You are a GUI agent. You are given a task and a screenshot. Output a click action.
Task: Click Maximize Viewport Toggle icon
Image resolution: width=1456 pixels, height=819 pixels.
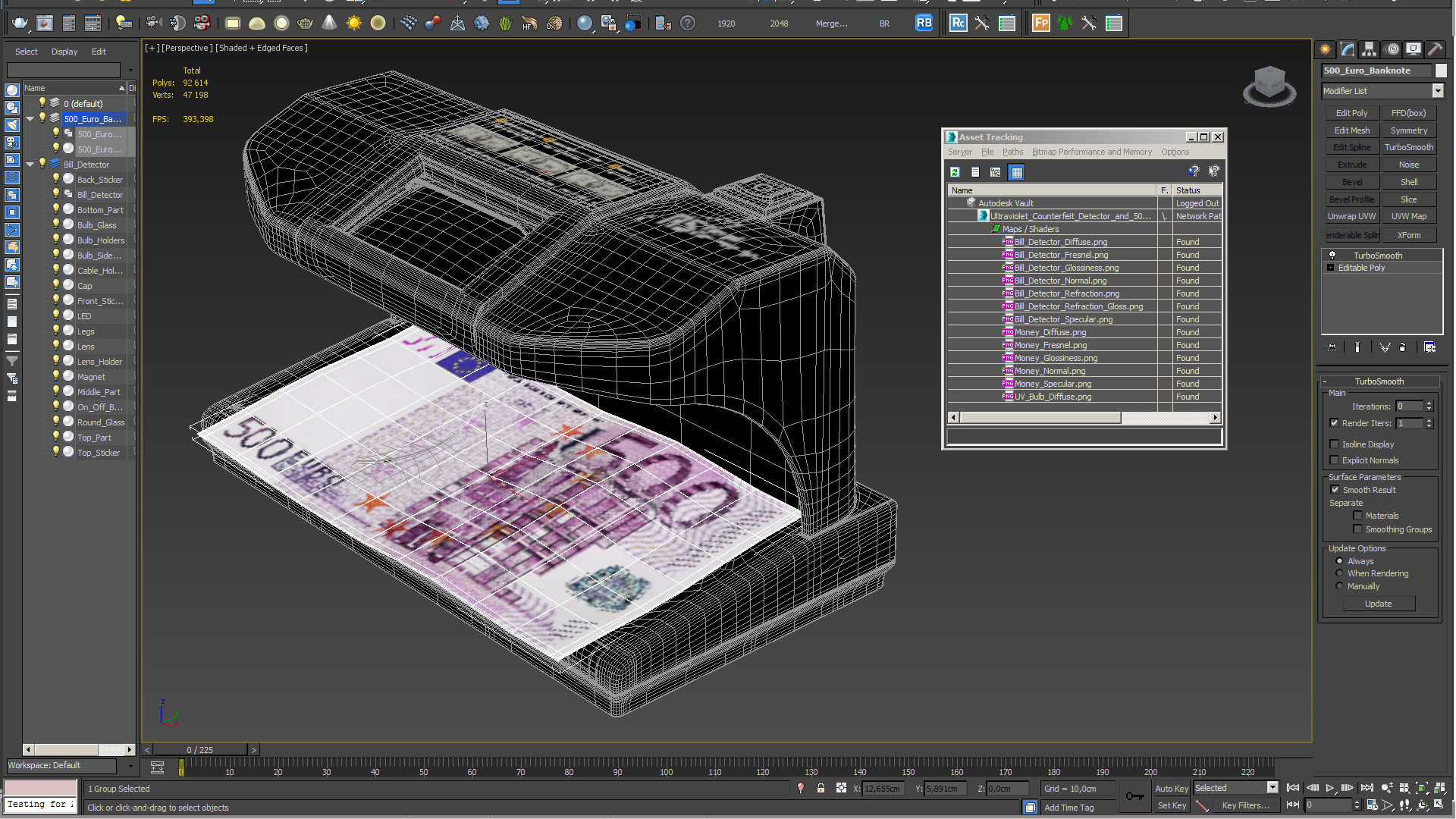(1439, 805)
